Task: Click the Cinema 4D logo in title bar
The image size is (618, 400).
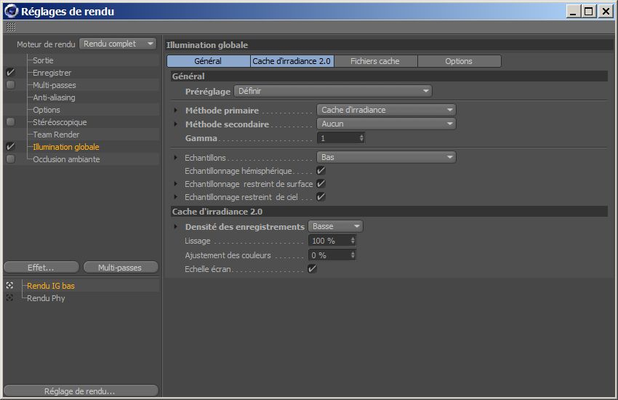Action: (11, 11)
